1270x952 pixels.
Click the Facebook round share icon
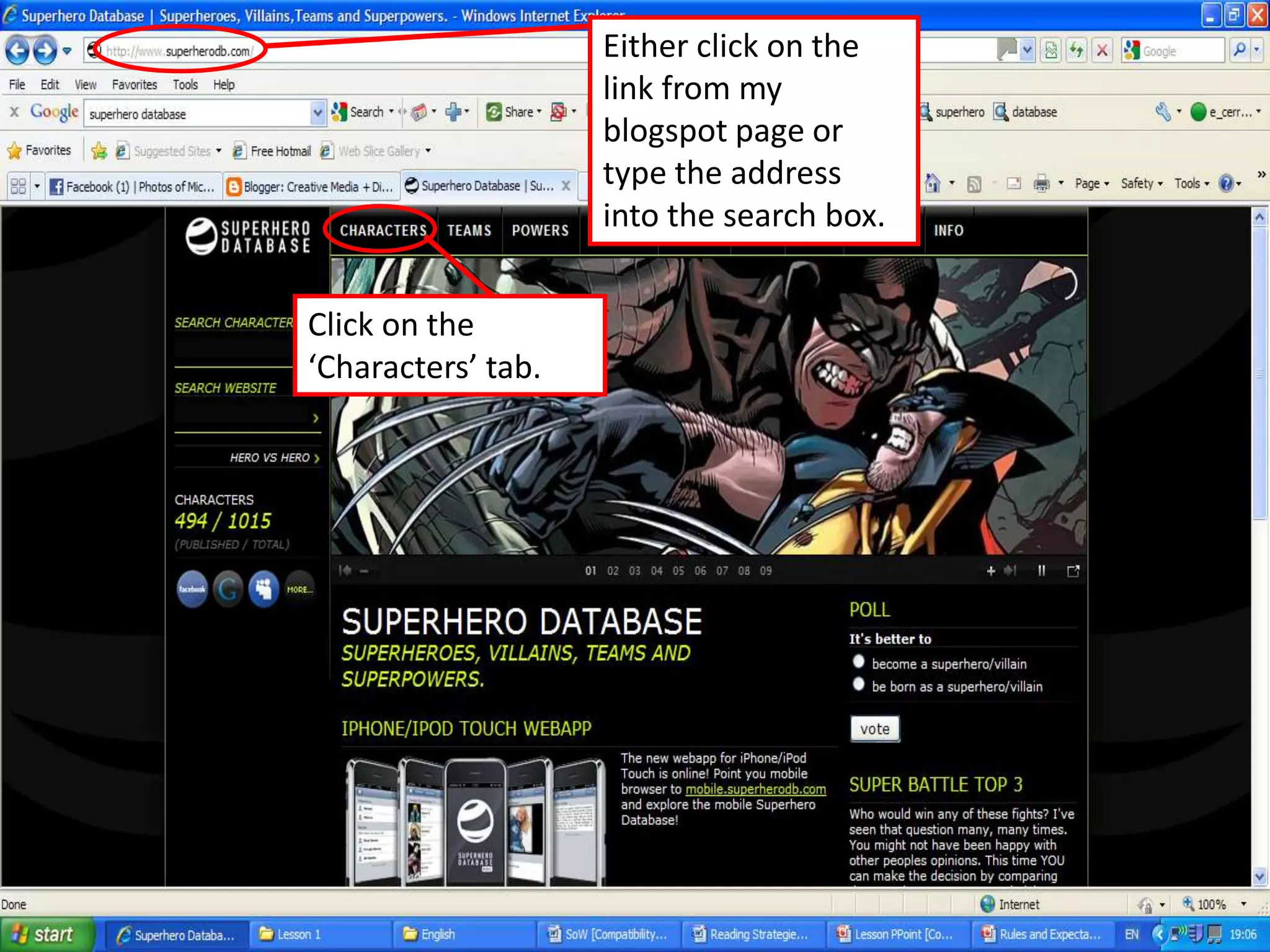coord(192,589)
